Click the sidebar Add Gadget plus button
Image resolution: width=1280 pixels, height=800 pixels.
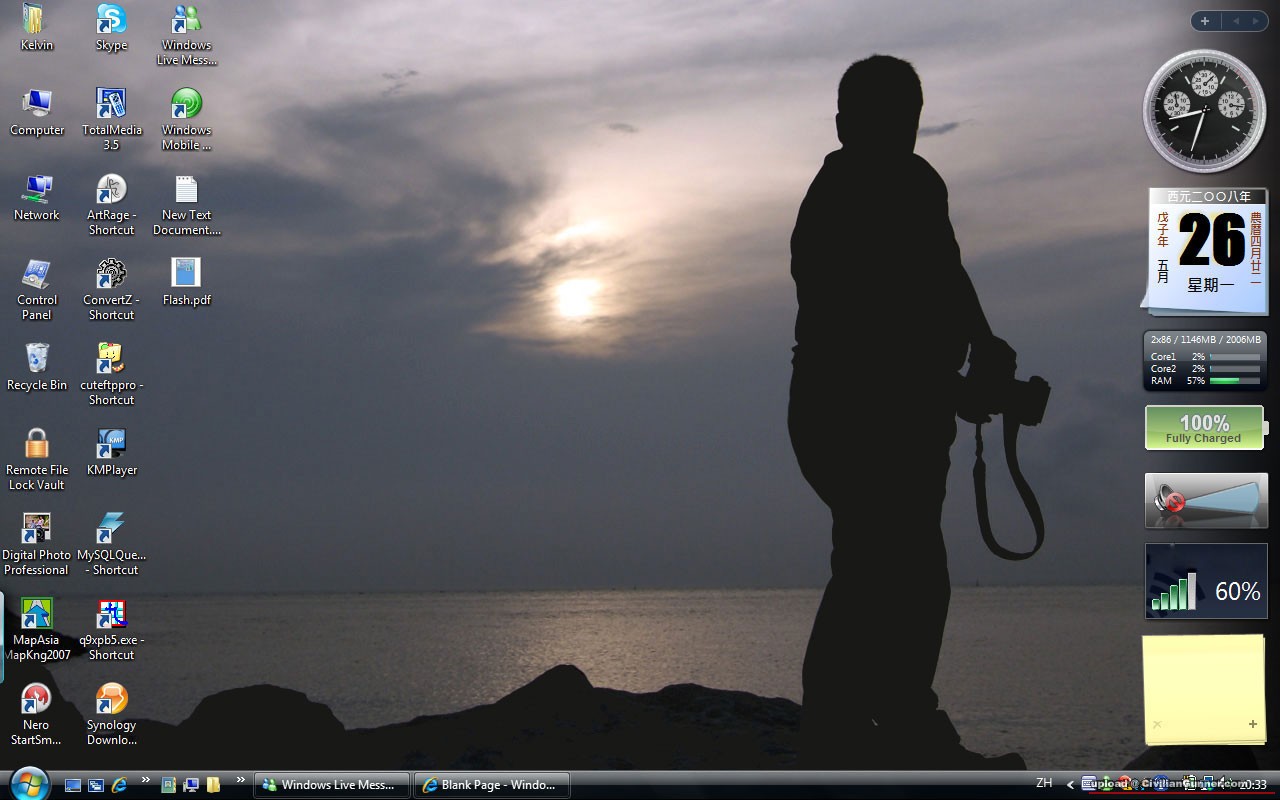point(1205,21)
